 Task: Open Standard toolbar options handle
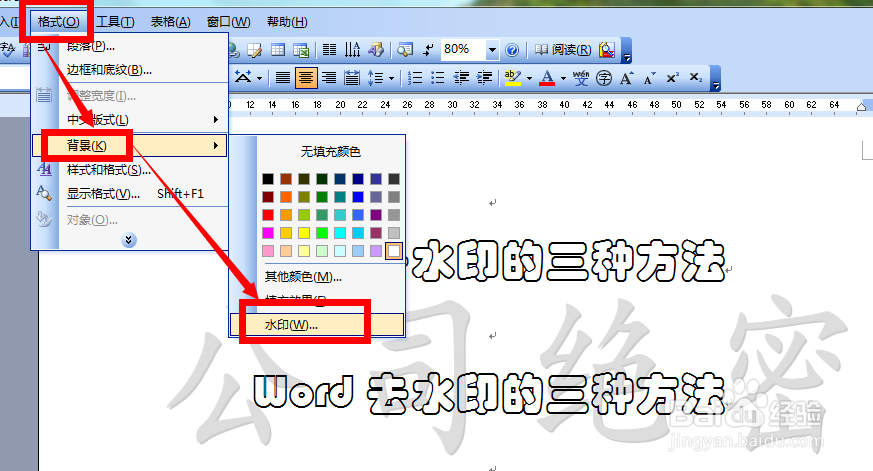[627, 51]
